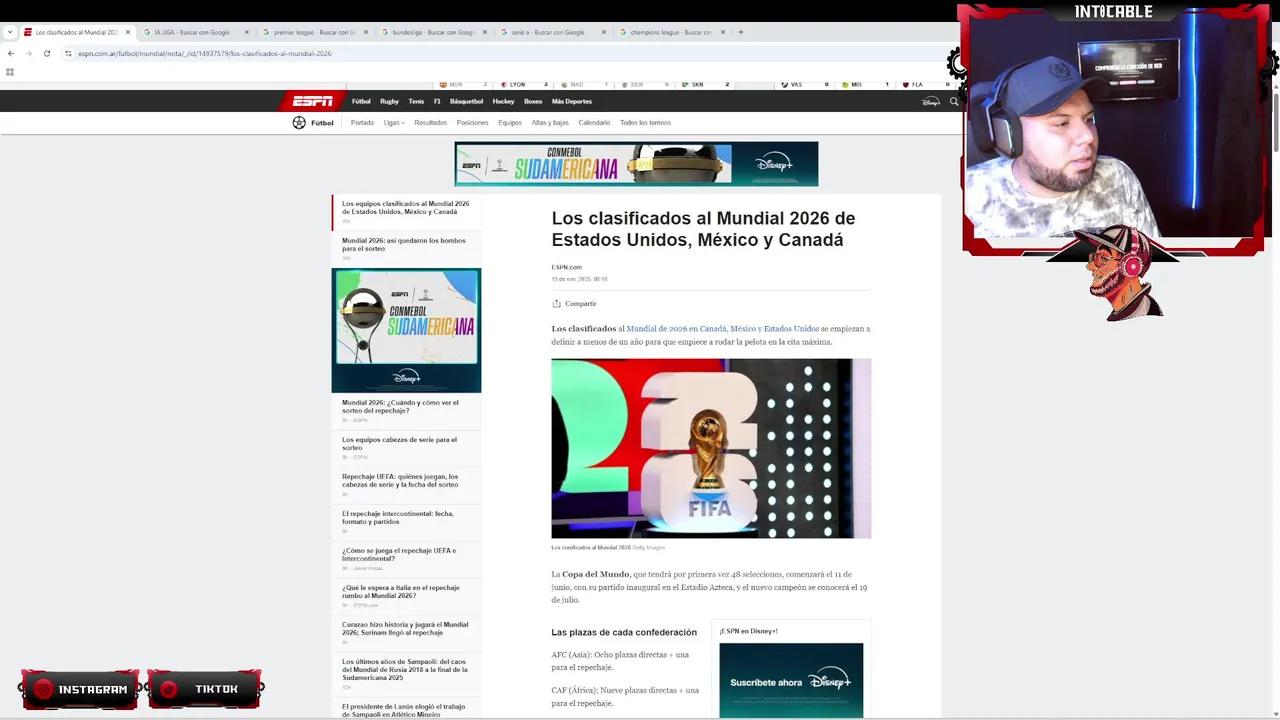
Task: Go to Portada in Fútbol subnav
Action: pos(362,123)
